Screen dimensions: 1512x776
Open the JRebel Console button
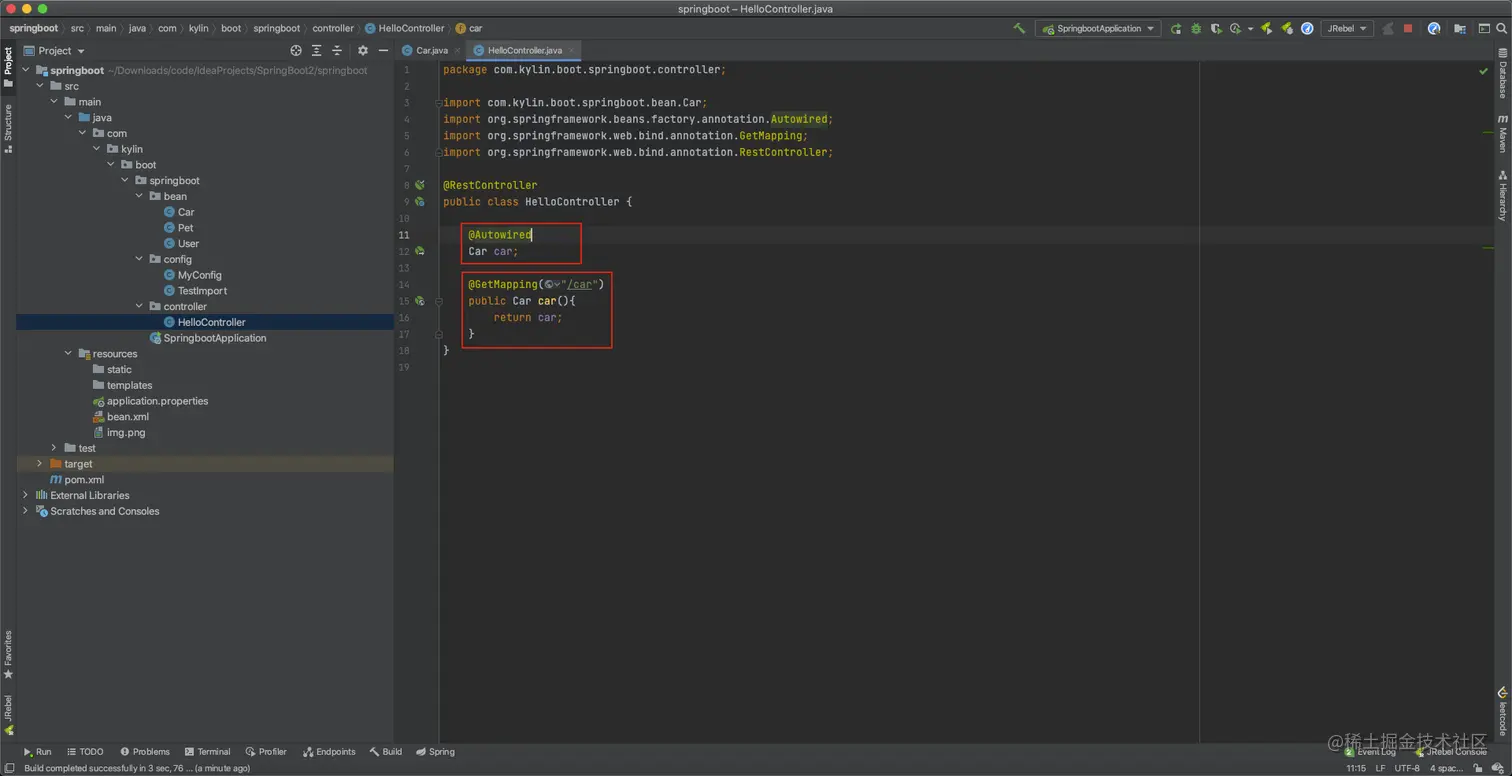(1451, 752)
